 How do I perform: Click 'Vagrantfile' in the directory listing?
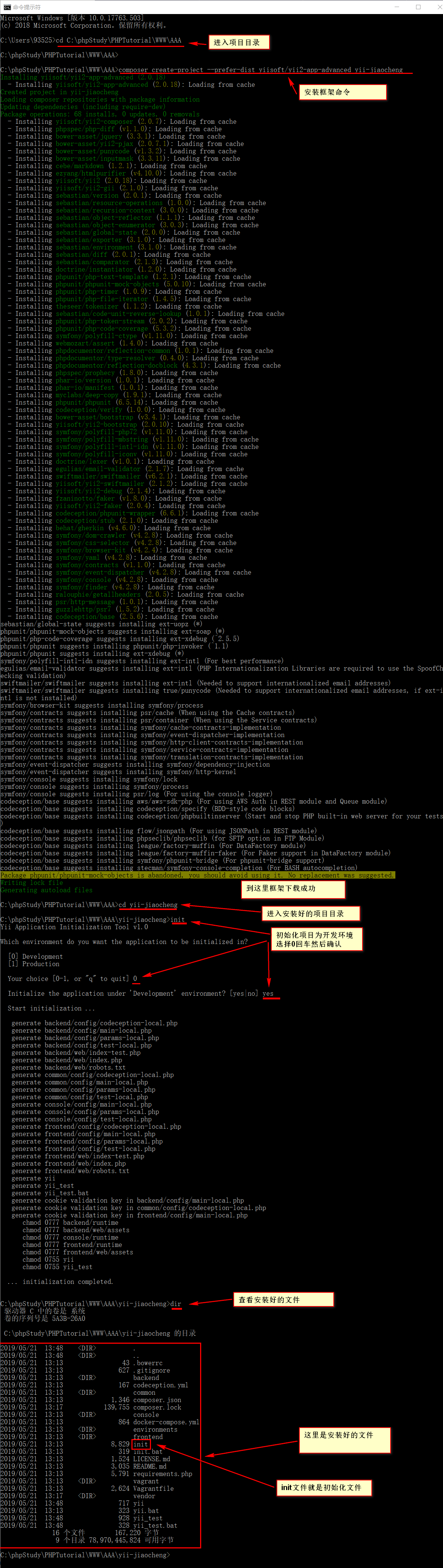153,1488
